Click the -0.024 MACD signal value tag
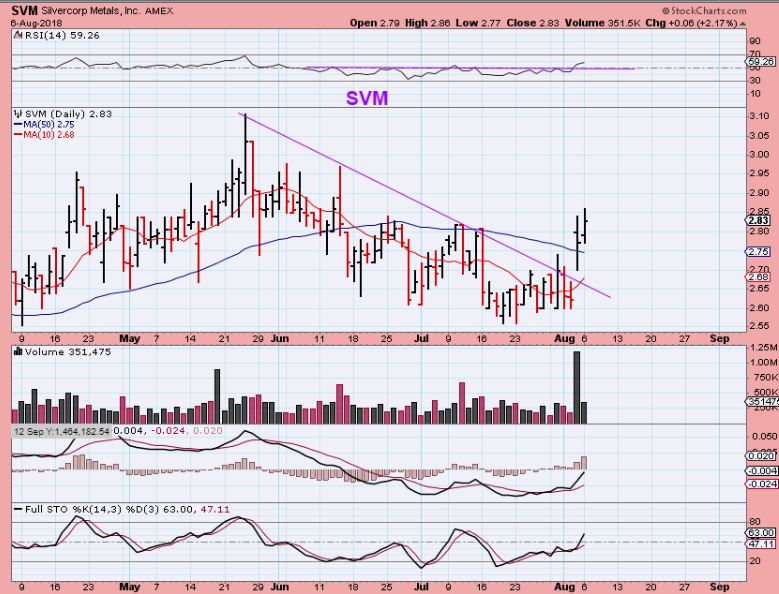The height and width of the screenshot is (594, 779). (x=762, y=484)
